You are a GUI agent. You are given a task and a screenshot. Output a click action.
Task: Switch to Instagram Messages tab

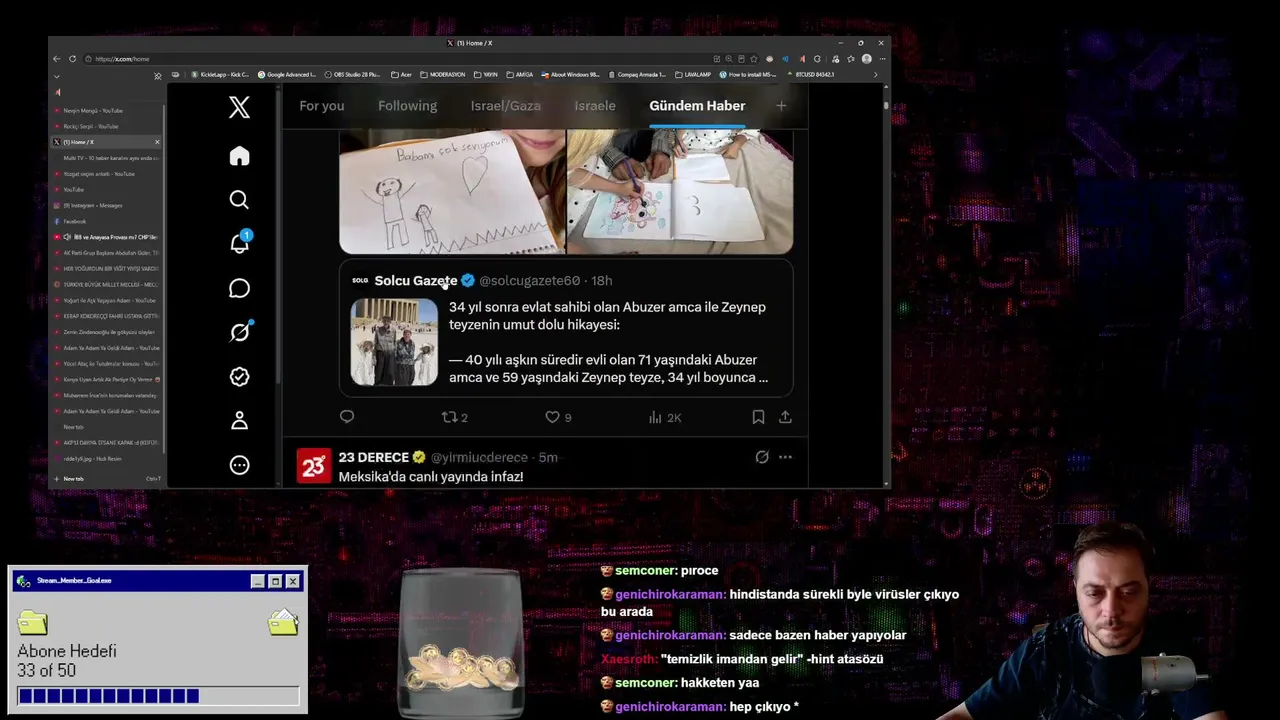pyautogui.click(x=107, y=206)
